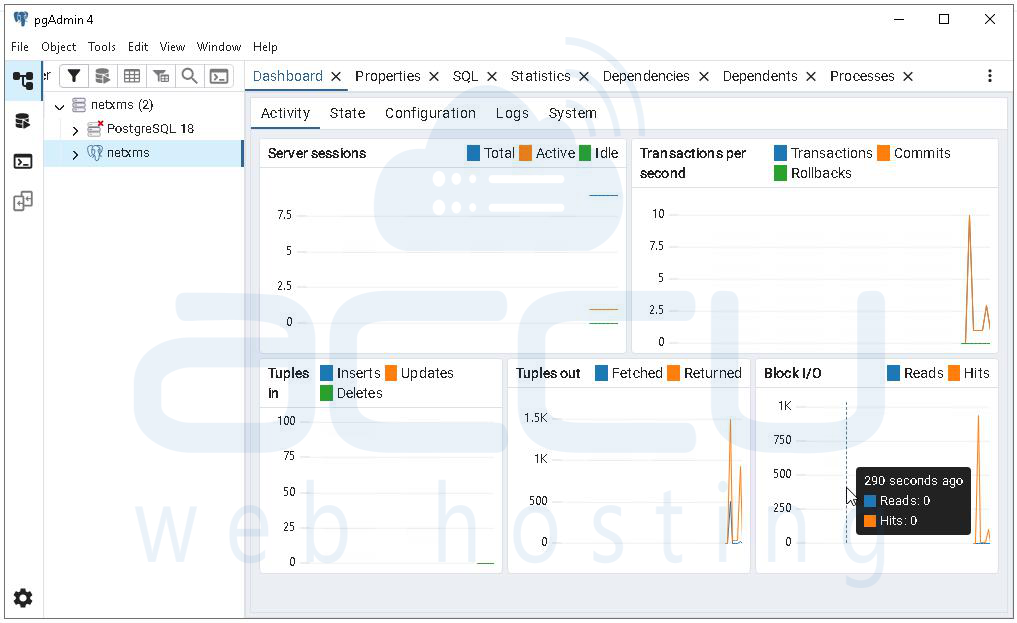Collapse the netxms (2) server group
The image size is (1017, 623).
tap(60, 106)
